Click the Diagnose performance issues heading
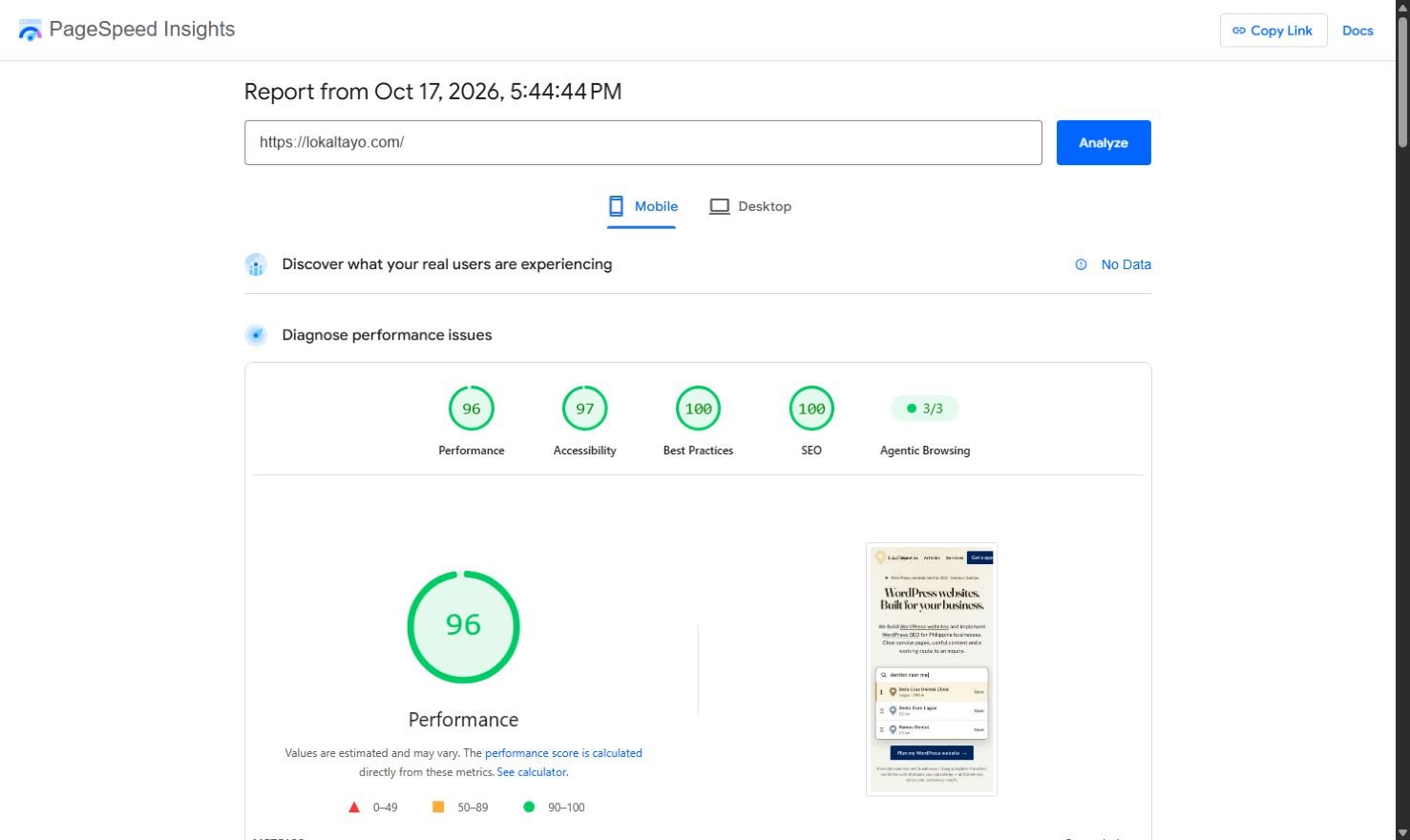Viewport: 1410px width, 840px height. [x=387, y=335]
